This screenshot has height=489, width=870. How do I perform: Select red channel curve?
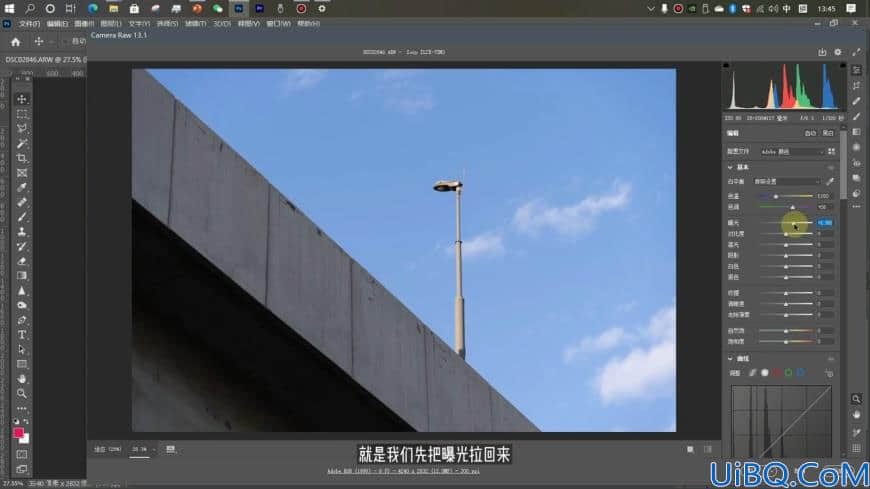[777, 373]
